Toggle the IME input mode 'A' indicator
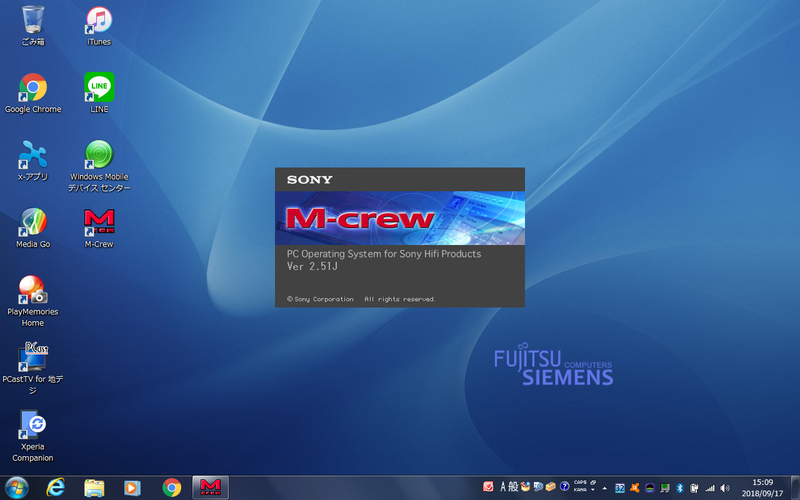The height and width of the screenshot is (500, 800). [x=504, y=487]
